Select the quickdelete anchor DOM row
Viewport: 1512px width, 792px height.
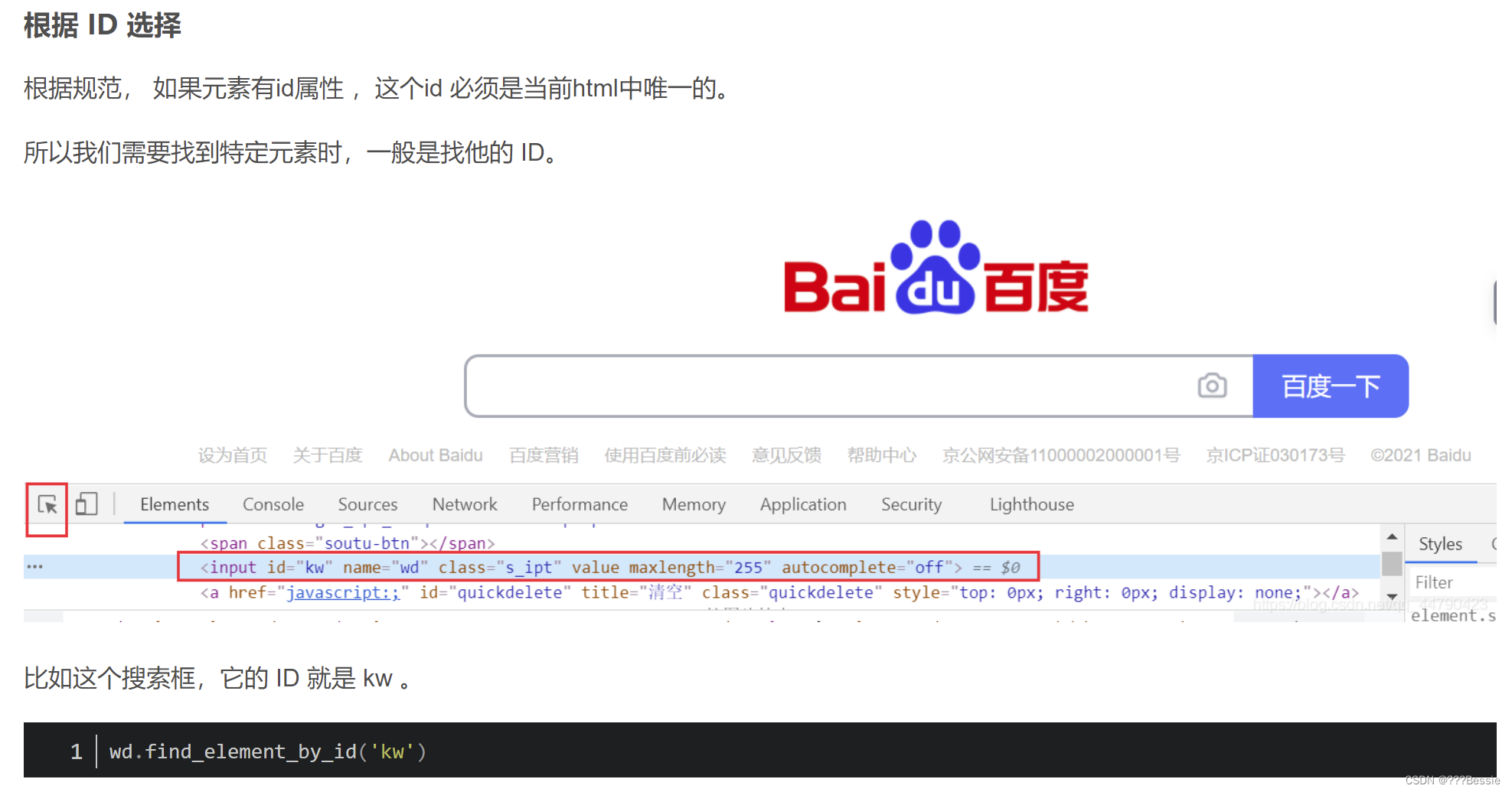pos(779,592)
